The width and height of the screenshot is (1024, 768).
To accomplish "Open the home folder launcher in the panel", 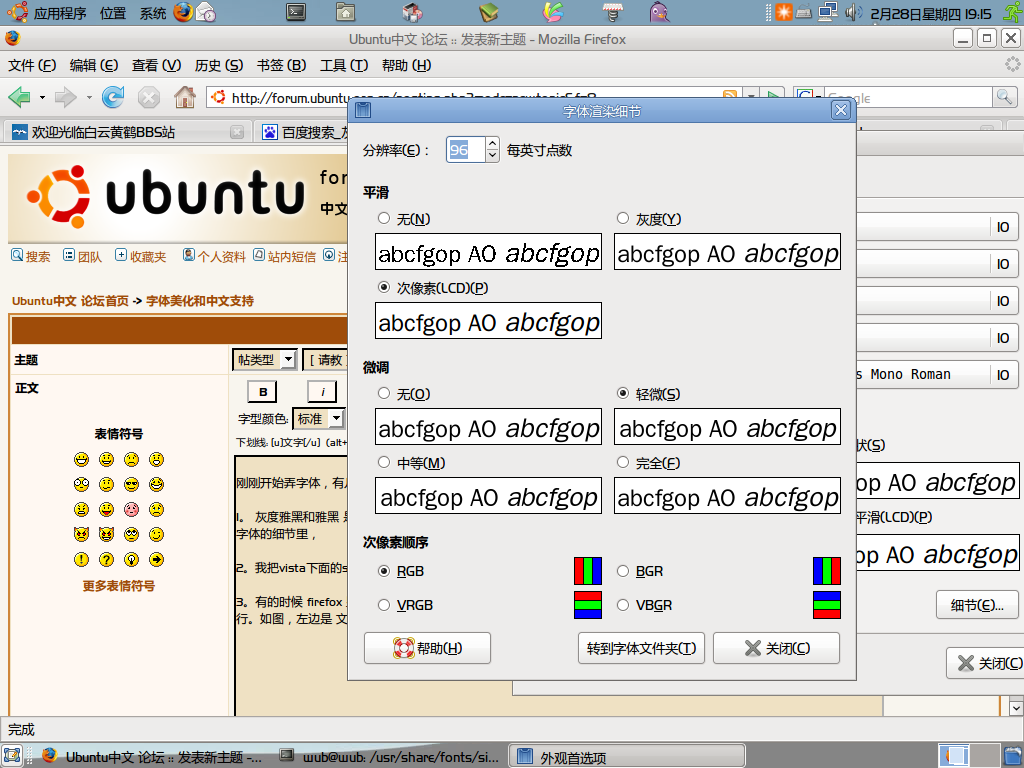I will [x=345, y=12].
